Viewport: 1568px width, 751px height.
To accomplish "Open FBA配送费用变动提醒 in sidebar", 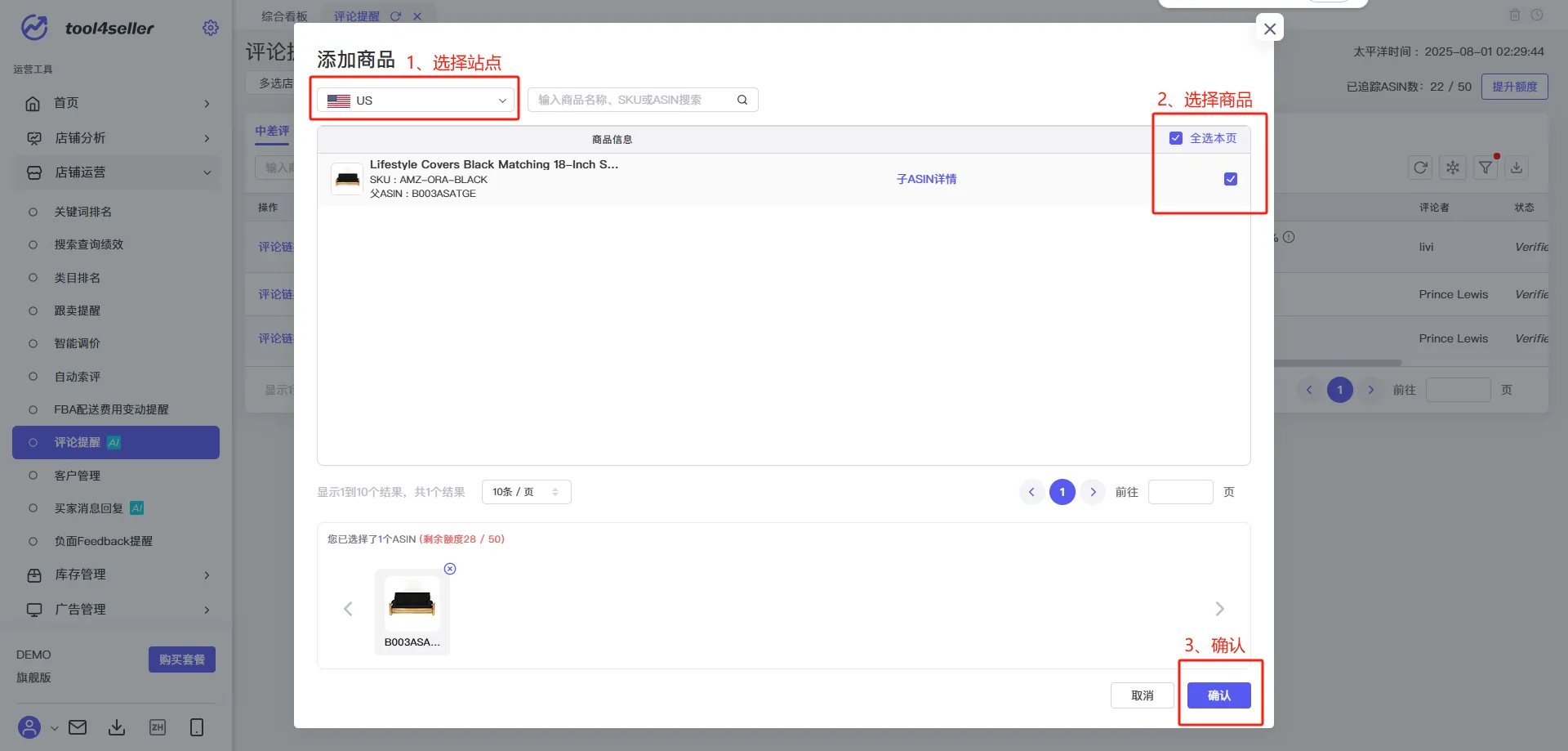I will click(111, 409).
